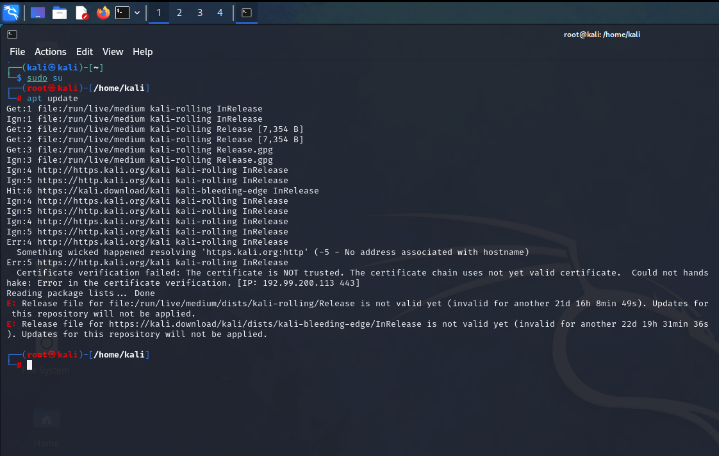Open the Edit menu
The height and width of the screenshot is (456, 719).
(x=84, y=51)
